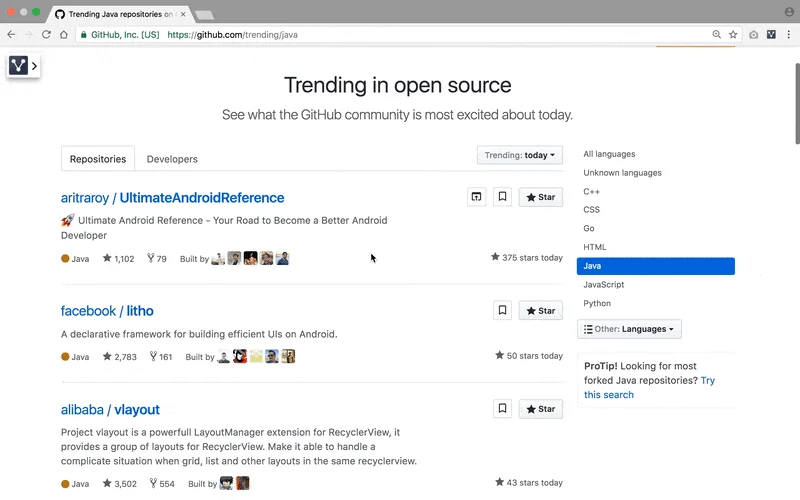
Task: Star the aritraroy UltimateAndroidReference repository
Action: click(x=540, y=197)
